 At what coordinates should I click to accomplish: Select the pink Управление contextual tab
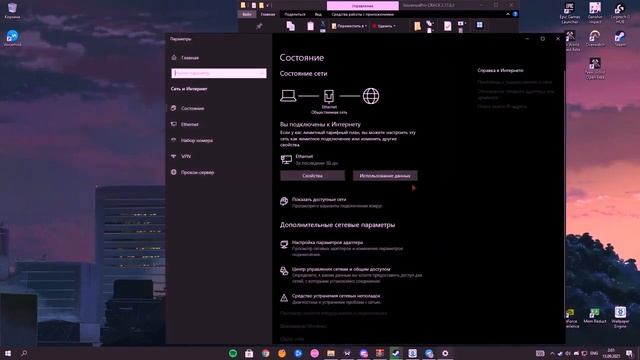(362, 5)
